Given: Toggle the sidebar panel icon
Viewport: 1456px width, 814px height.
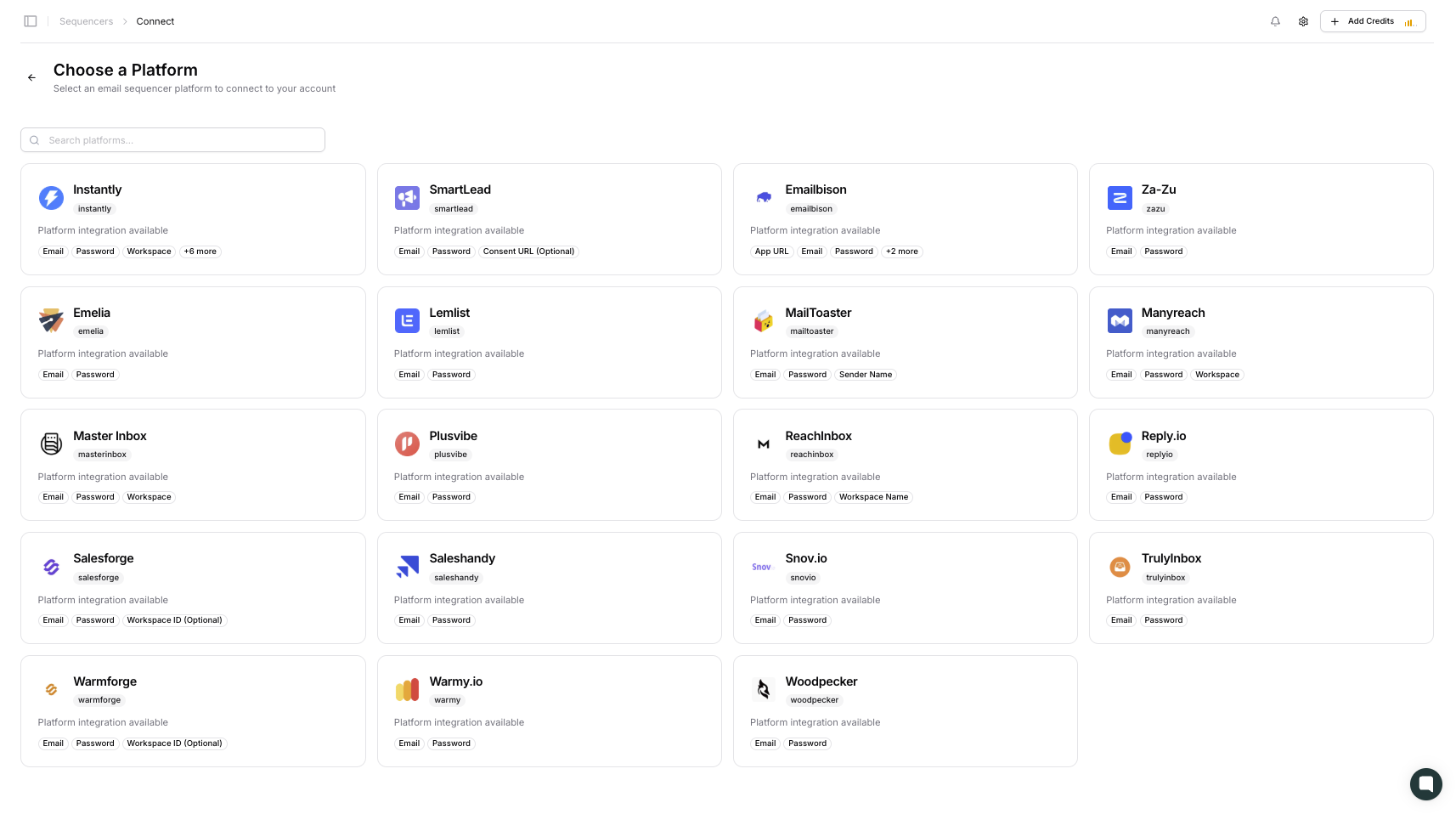Looking at the screenshot, I should point(31,21).
